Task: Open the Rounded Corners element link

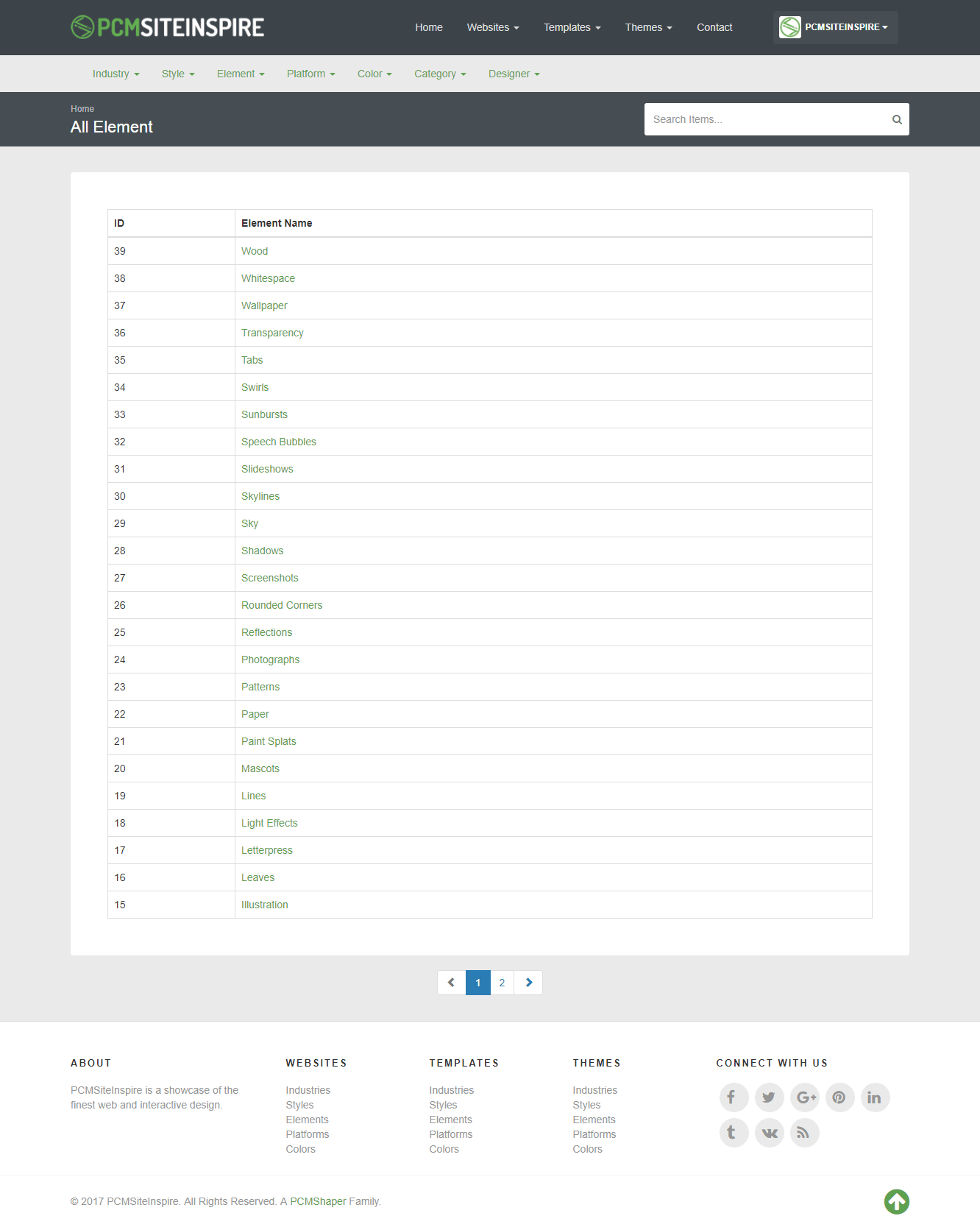Action: click(282, 605)
